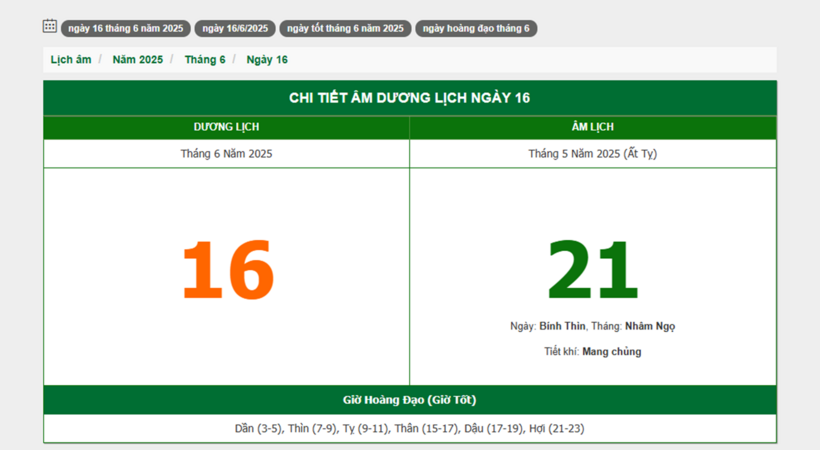820x450 pixels.
Task: Click the "Ngày 16" breadcrumb item
Action: coord(267,60)
